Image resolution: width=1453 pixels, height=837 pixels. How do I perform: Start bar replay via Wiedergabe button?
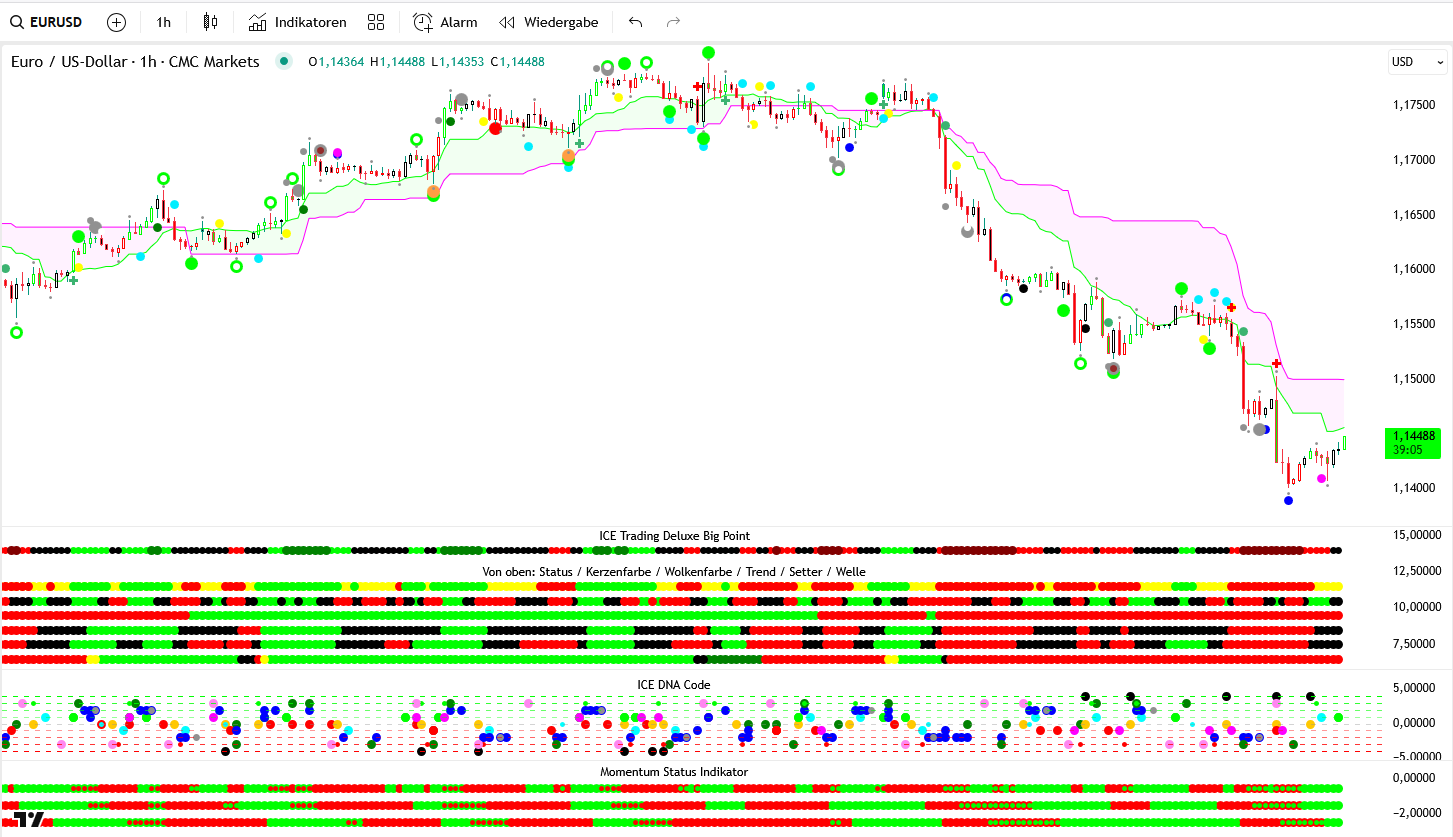(549, 22)
